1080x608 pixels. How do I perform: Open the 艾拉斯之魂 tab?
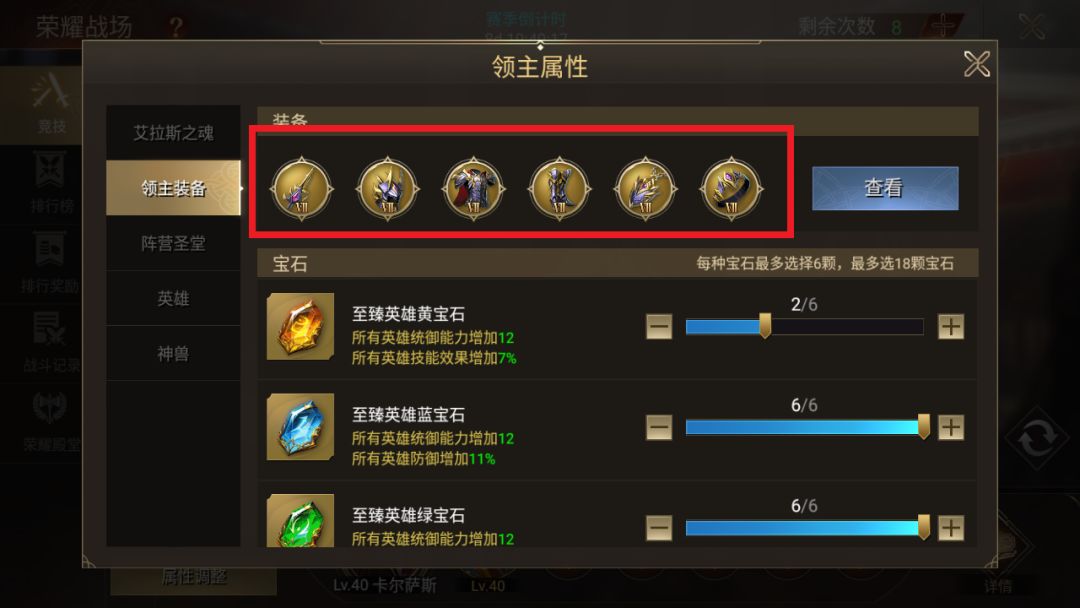173,133
